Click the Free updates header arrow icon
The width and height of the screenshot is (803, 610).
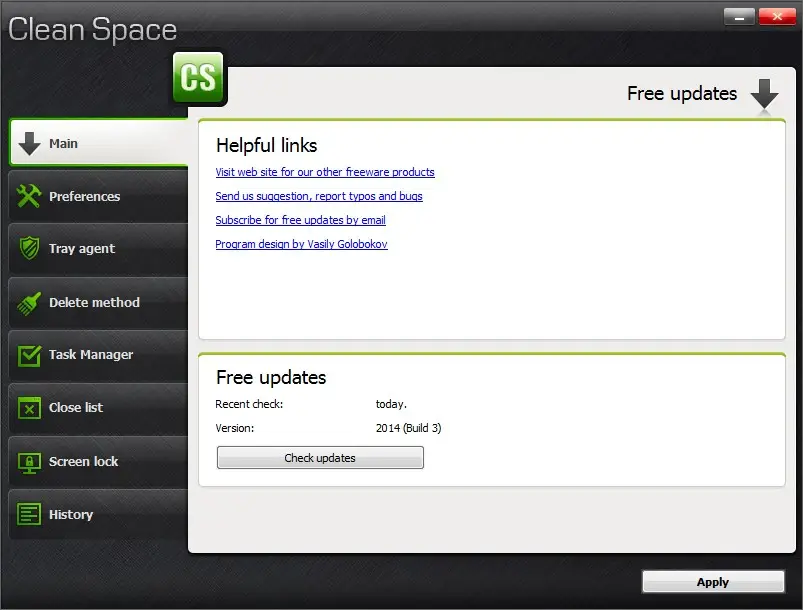click(764, 94)
